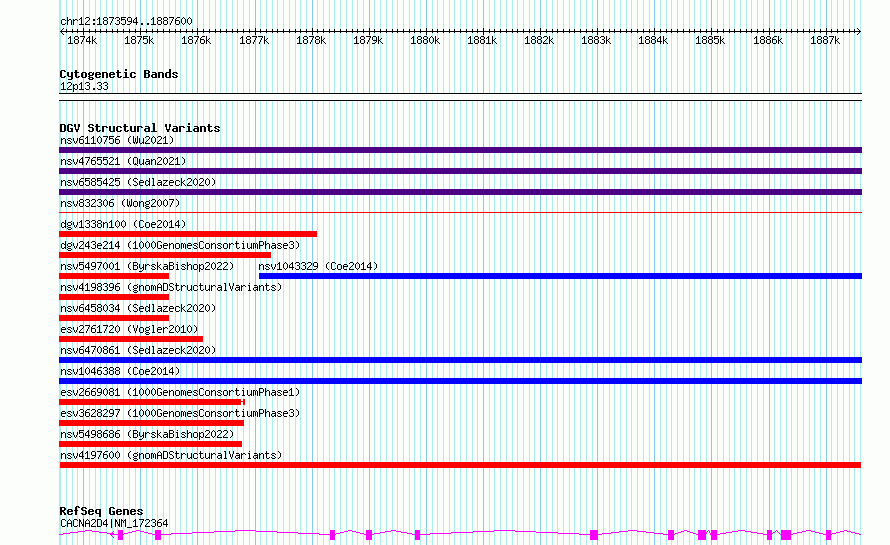This screenshot has height=545, width=890.
Task: Open esv2669081 (1000GenomesConsortiumPhase1) label
Action: [x=180, y=392]
